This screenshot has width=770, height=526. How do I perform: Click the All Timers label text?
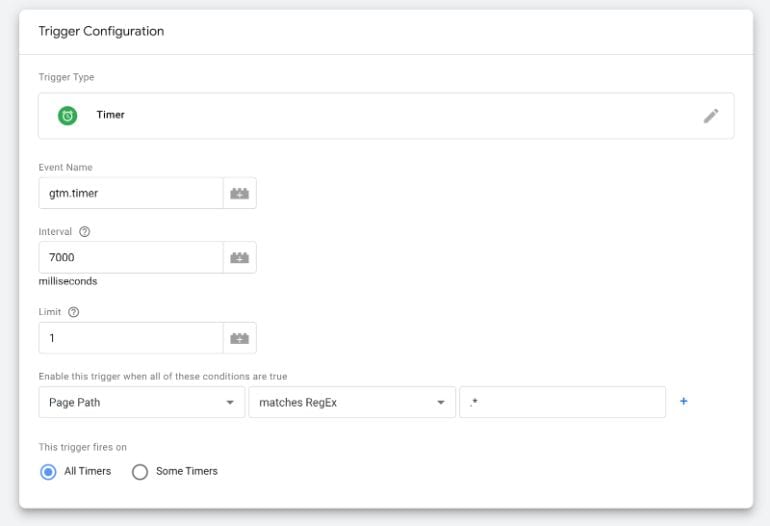(87, 472)
